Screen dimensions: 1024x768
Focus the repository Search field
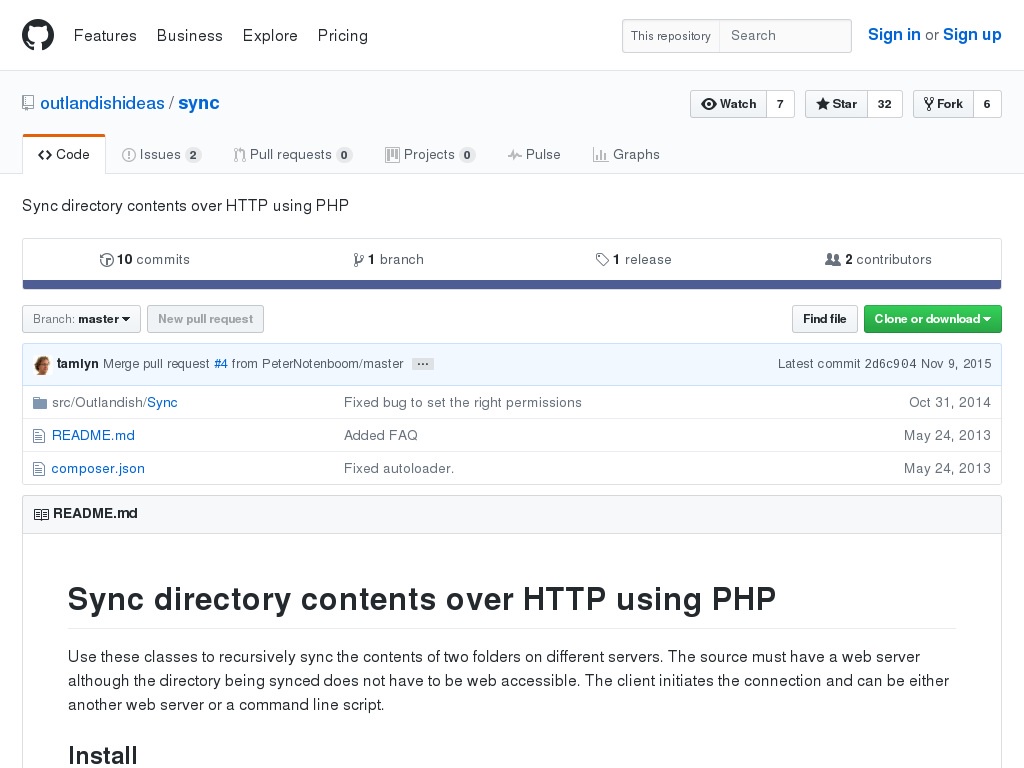(786, 36)
